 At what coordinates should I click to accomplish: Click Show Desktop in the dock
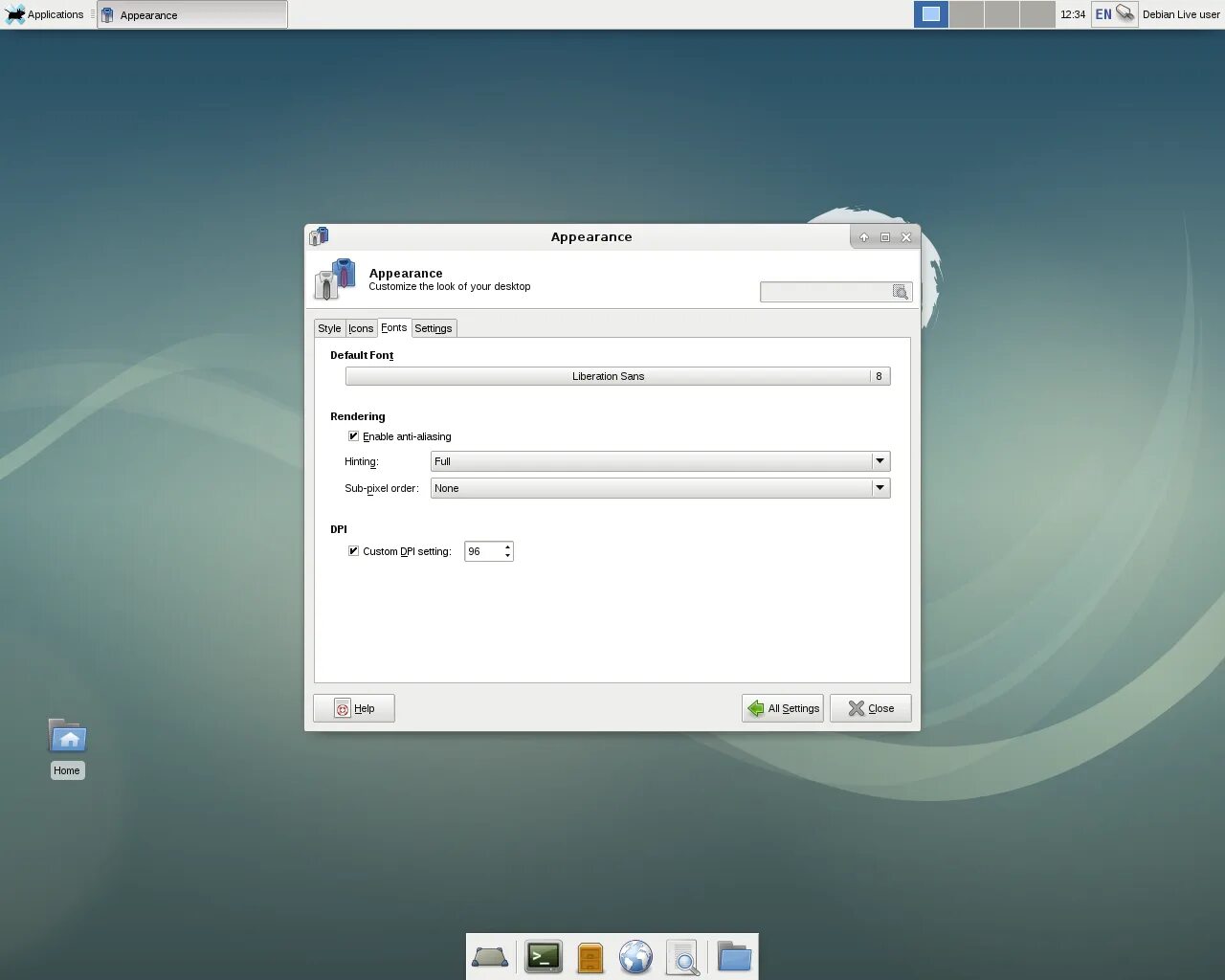[x=490, y=957]
